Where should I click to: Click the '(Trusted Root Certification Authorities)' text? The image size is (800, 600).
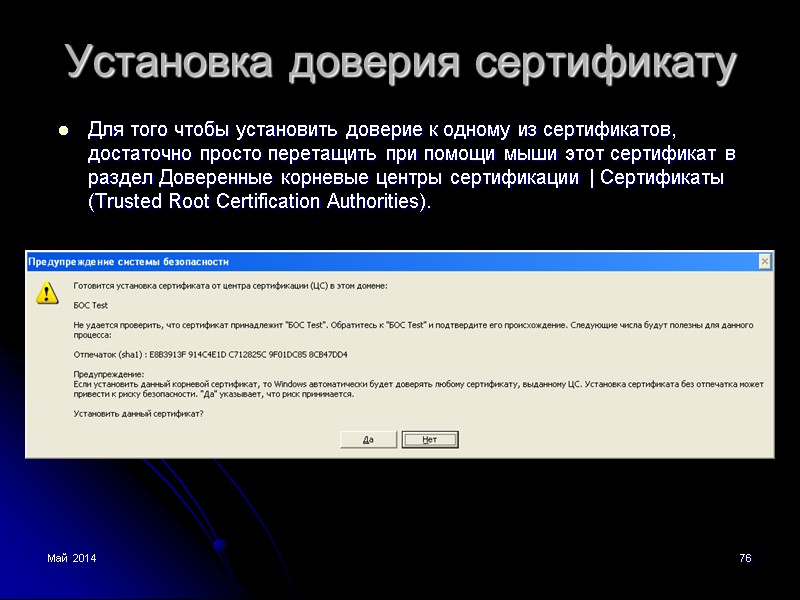pos(260,201)
